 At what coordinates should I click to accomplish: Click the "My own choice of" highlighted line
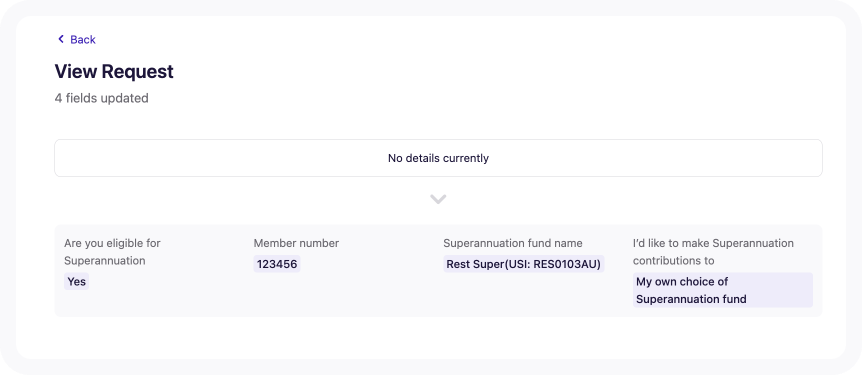(x=682, y=282)
